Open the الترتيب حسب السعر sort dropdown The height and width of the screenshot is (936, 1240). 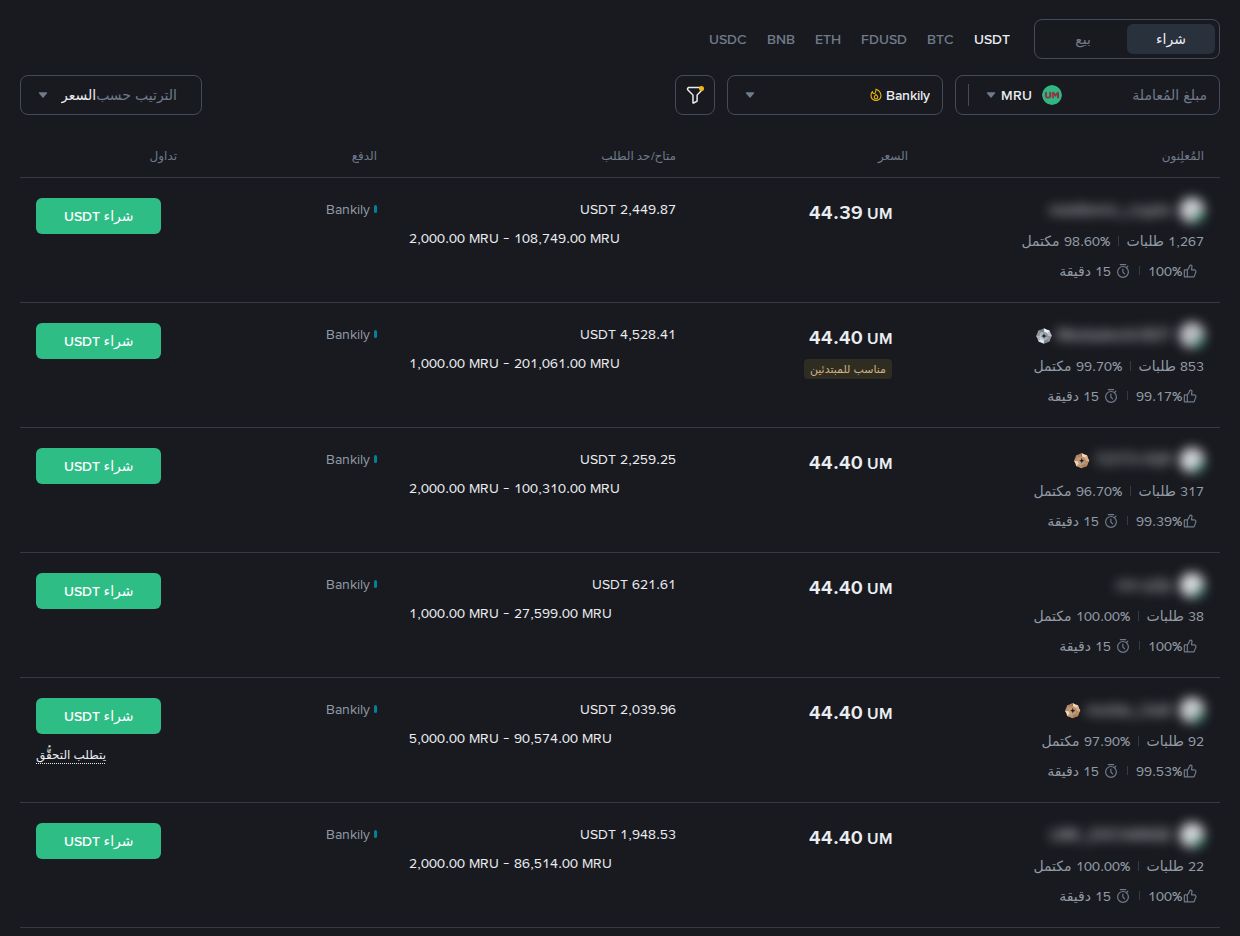[111, 95]
